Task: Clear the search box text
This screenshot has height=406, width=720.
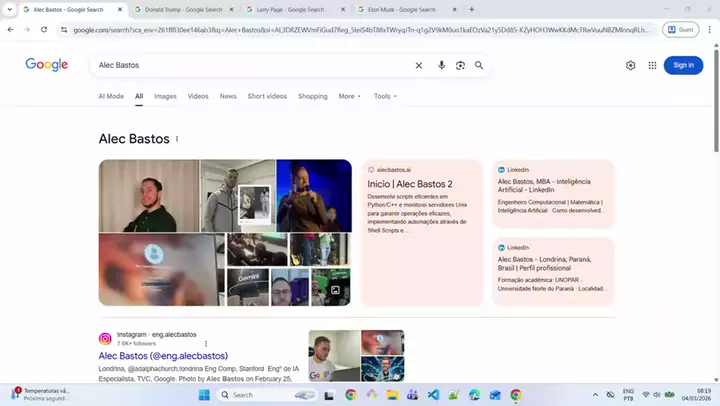Action: pyautogui.click(x=419, y=65)
